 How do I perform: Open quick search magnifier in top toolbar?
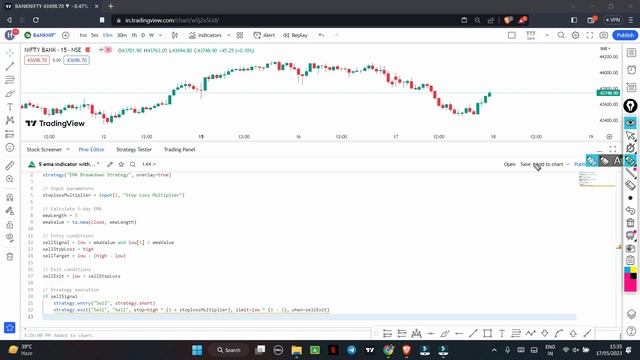[561, 36]
